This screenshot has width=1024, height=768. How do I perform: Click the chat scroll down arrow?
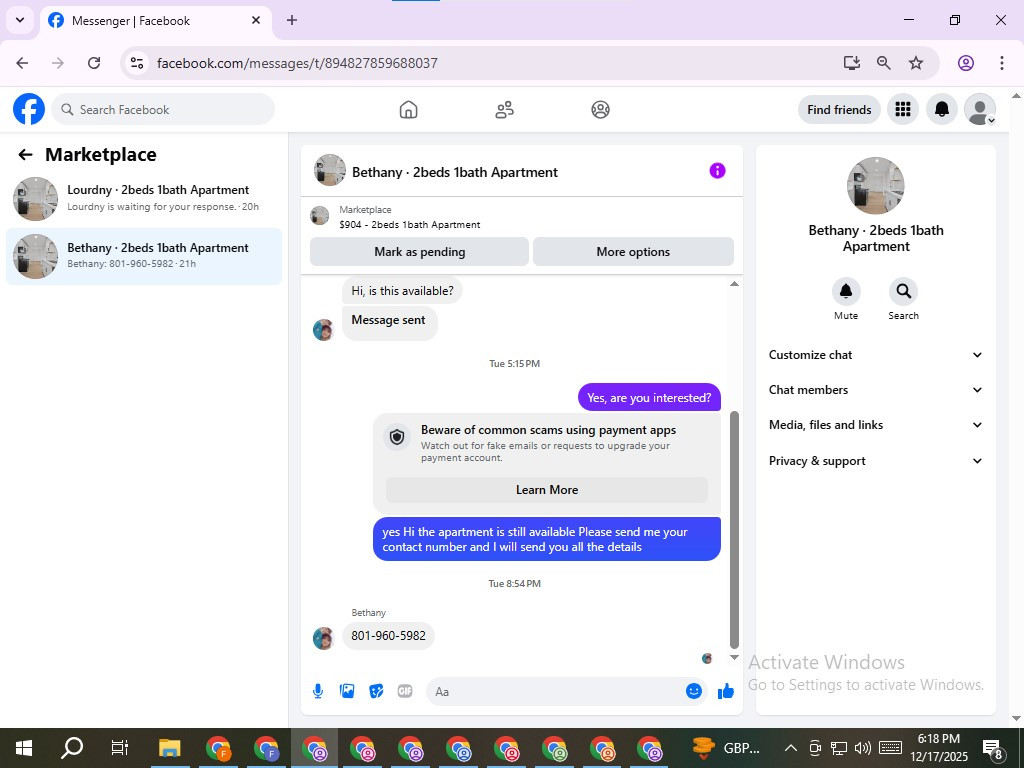734,658
